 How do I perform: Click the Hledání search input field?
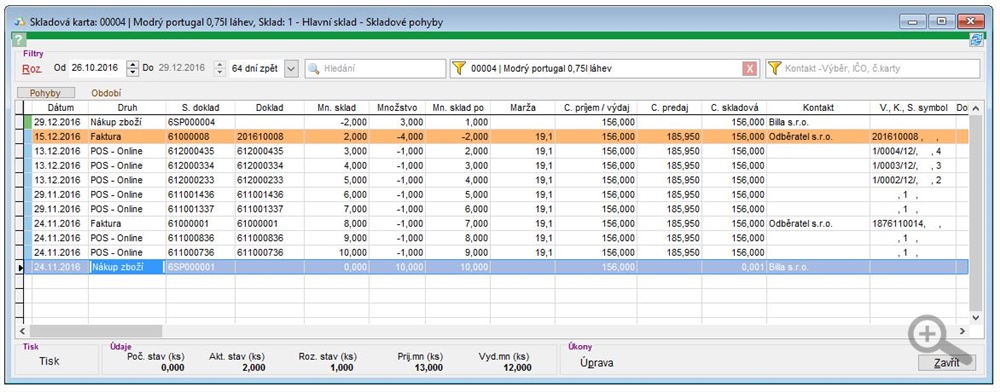coord(375,69)
